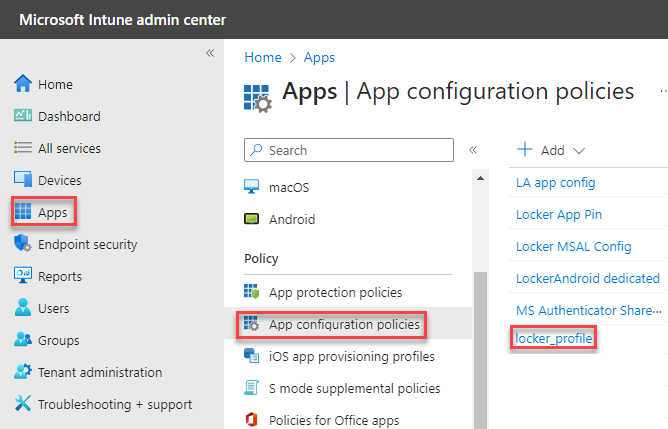Open the Policies for Office apps icon
668x429 pixels.
tap(251, 420)
